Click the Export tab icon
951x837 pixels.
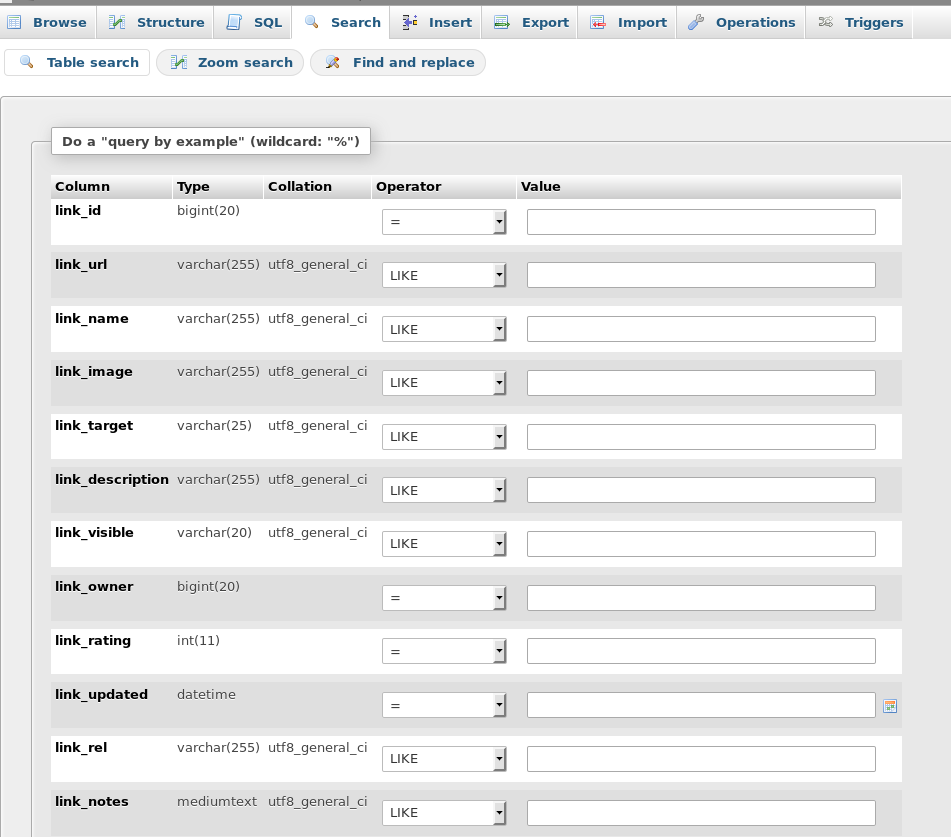(502, 22)
